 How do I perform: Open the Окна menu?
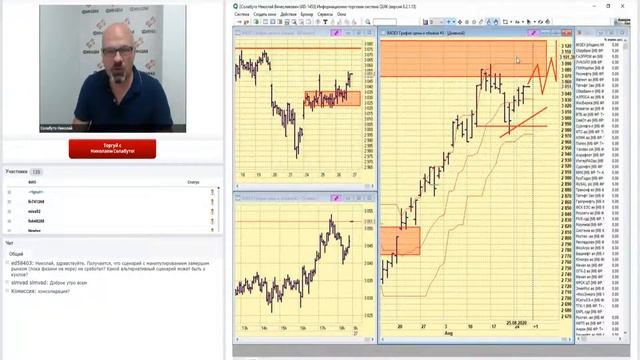tap(341, 14)
